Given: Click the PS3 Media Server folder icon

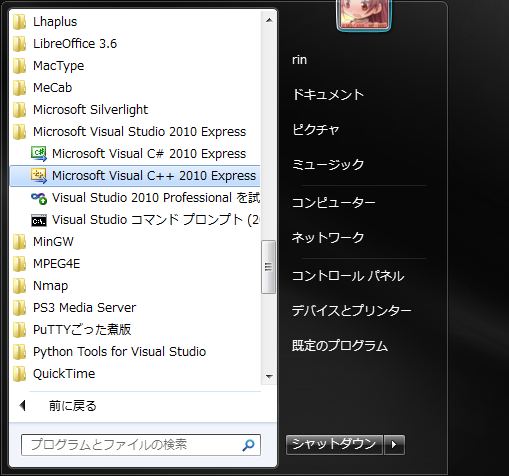Looking at the screenshot, I should (20, 308).
